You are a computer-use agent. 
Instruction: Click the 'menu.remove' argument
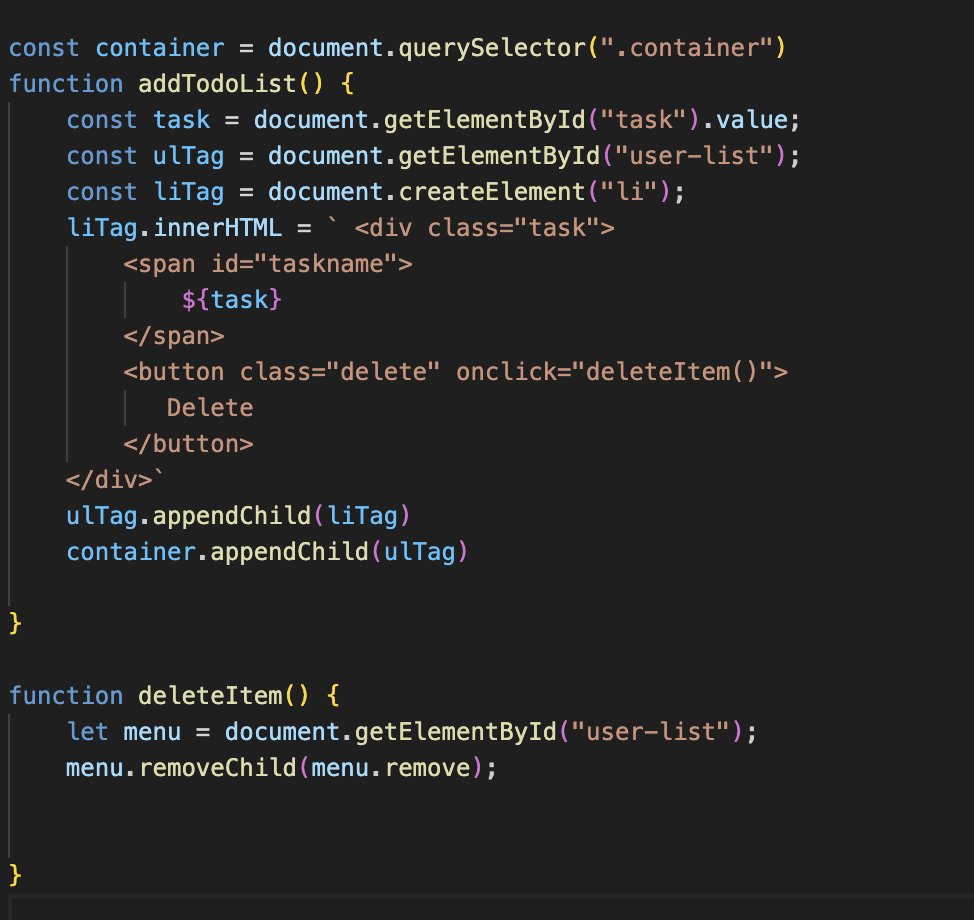391,768
